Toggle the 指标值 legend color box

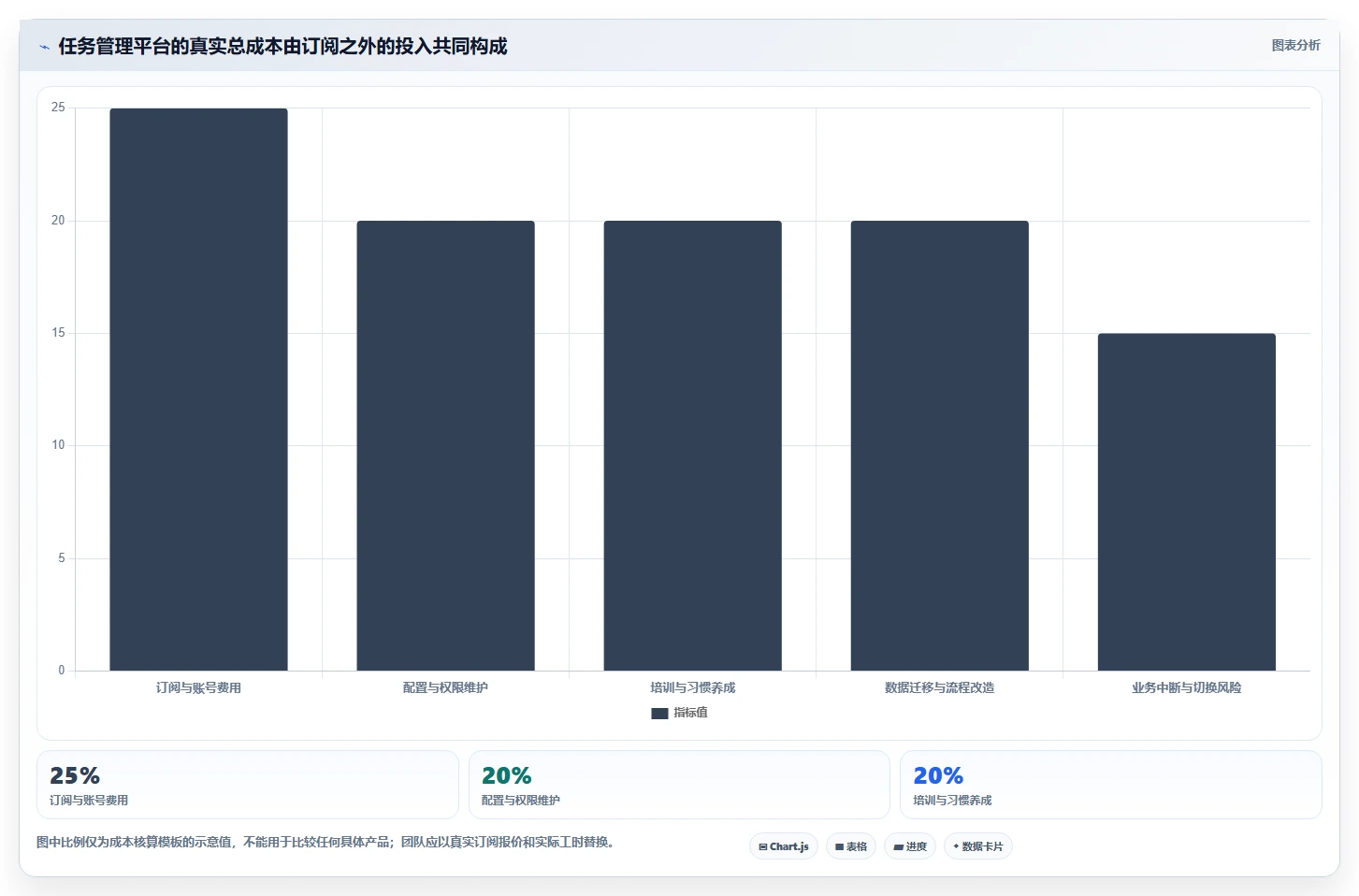coord(659,713)
